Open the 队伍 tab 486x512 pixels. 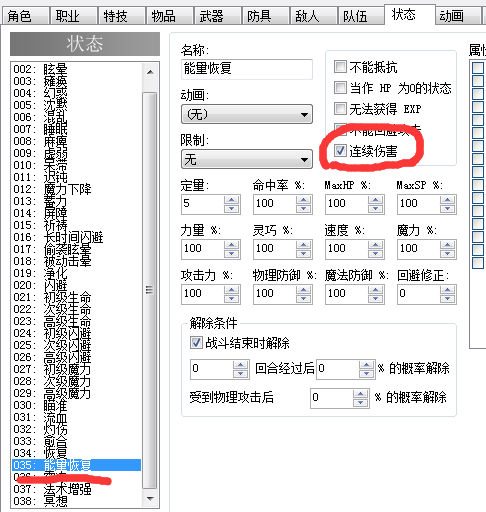click(362, 16)
